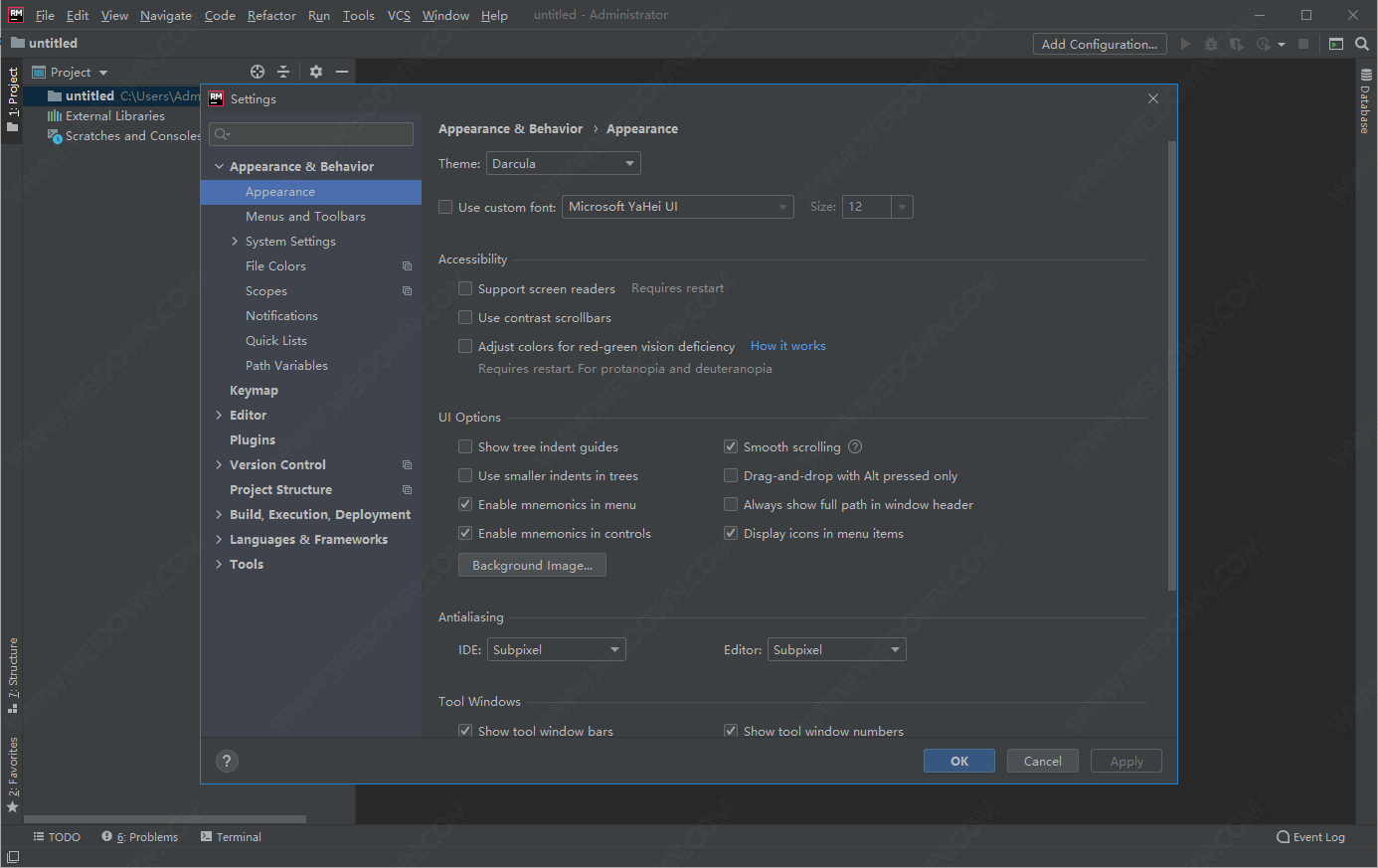Image resolution: width=1378 pixels, height=868 pixels.
Task: Click the Help question mark button
Action: (x=227, y=762)
